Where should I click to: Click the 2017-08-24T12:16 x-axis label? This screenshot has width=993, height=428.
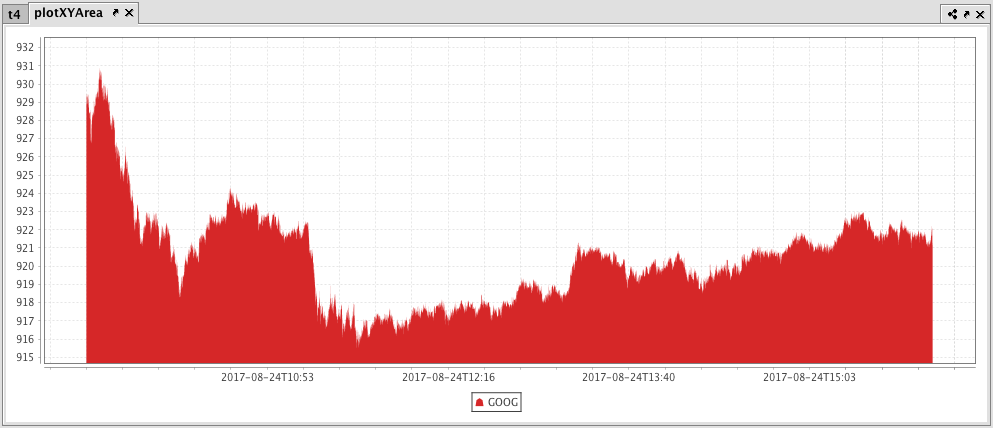[448, 377]
